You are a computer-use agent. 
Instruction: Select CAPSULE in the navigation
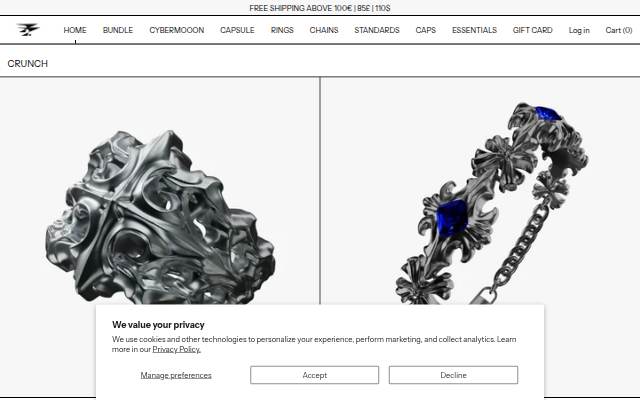(237, 30)
